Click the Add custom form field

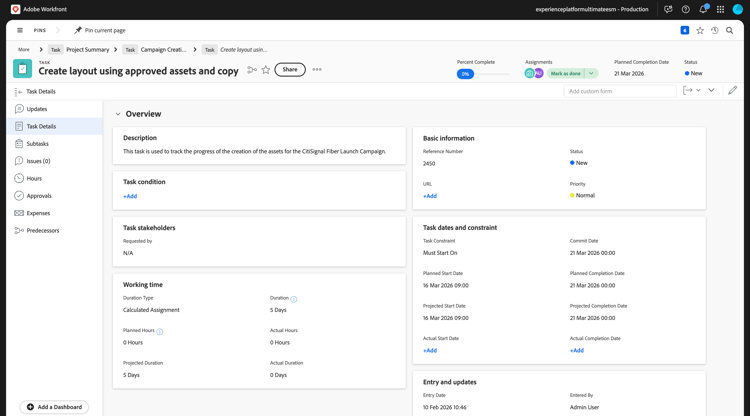tap(620, 91)
